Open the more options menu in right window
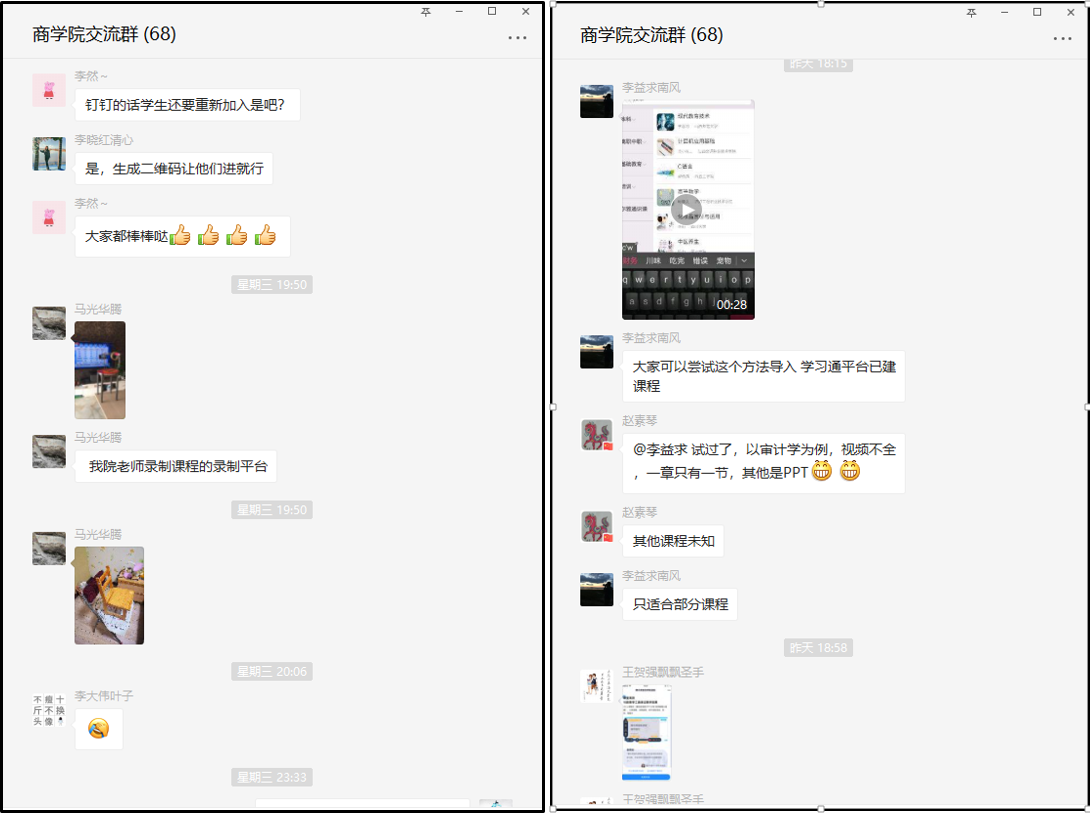Image resolution: width=1090 pixels, height=813 pixels. tap(1062, 38)
